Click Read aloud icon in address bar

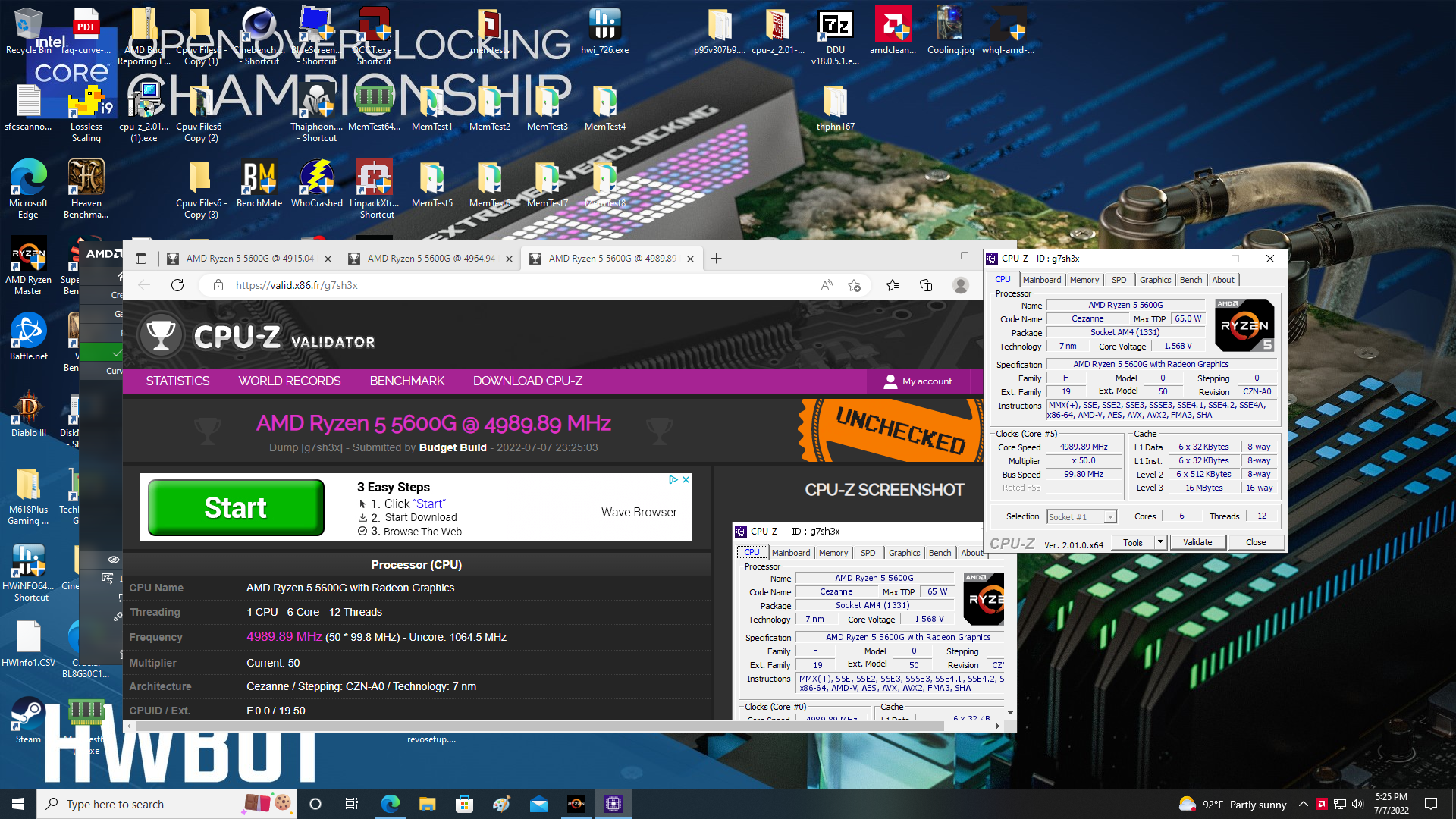827,285
